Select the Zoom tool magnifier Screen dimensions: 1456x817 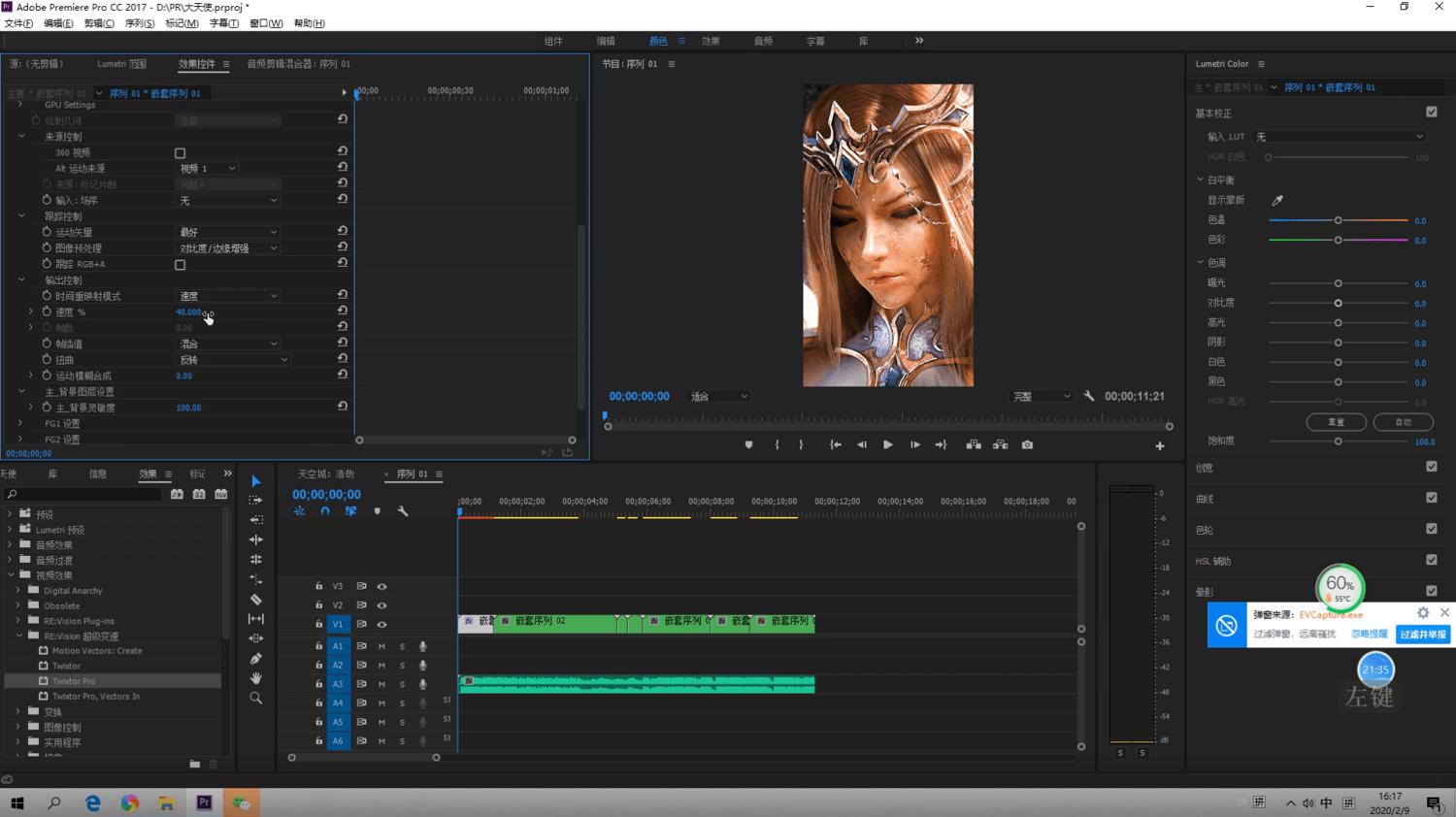coord(256,698)
